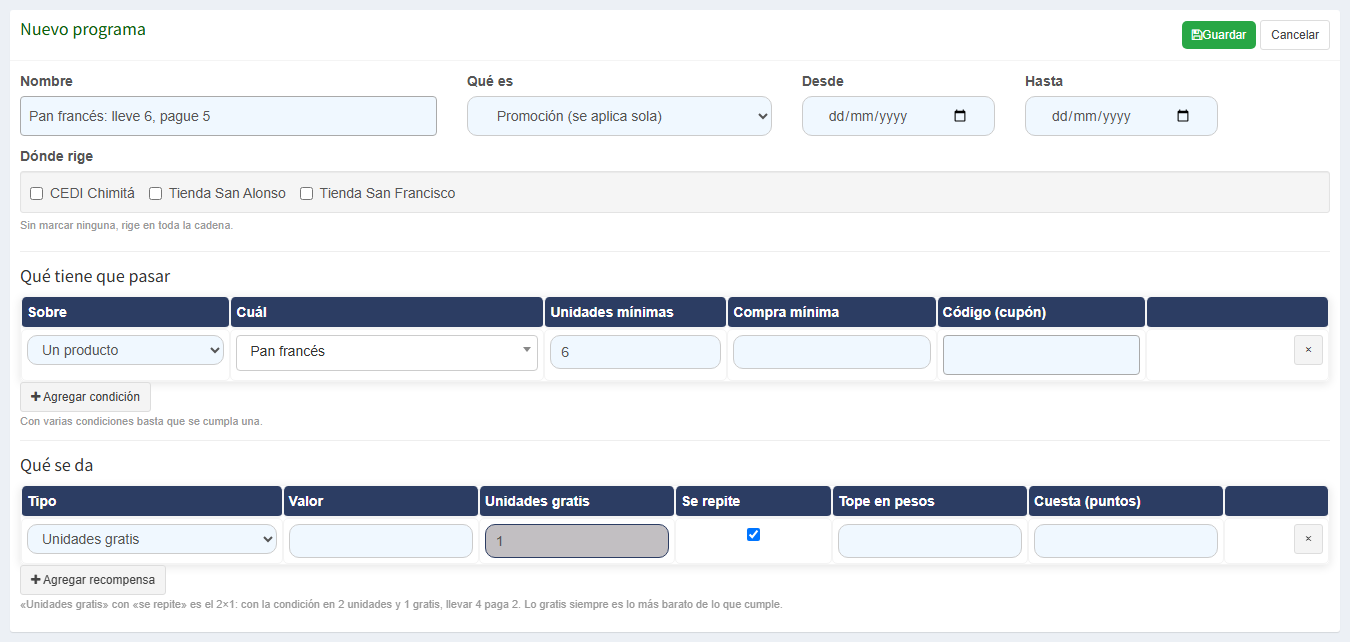The image size is (1350, 642).
Task: Focus the Código (cupón) field
Action: pos(1041,355)
